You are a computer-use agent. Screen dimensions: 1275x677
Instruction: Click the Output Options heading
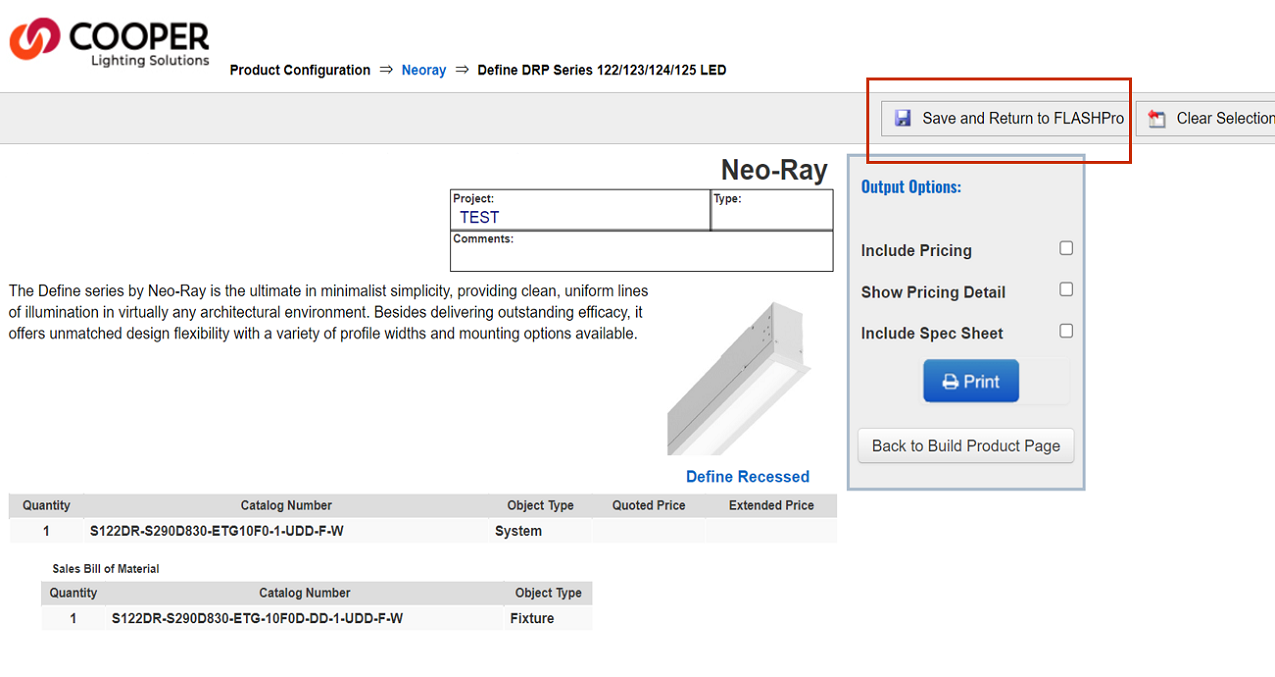(911, 187)
